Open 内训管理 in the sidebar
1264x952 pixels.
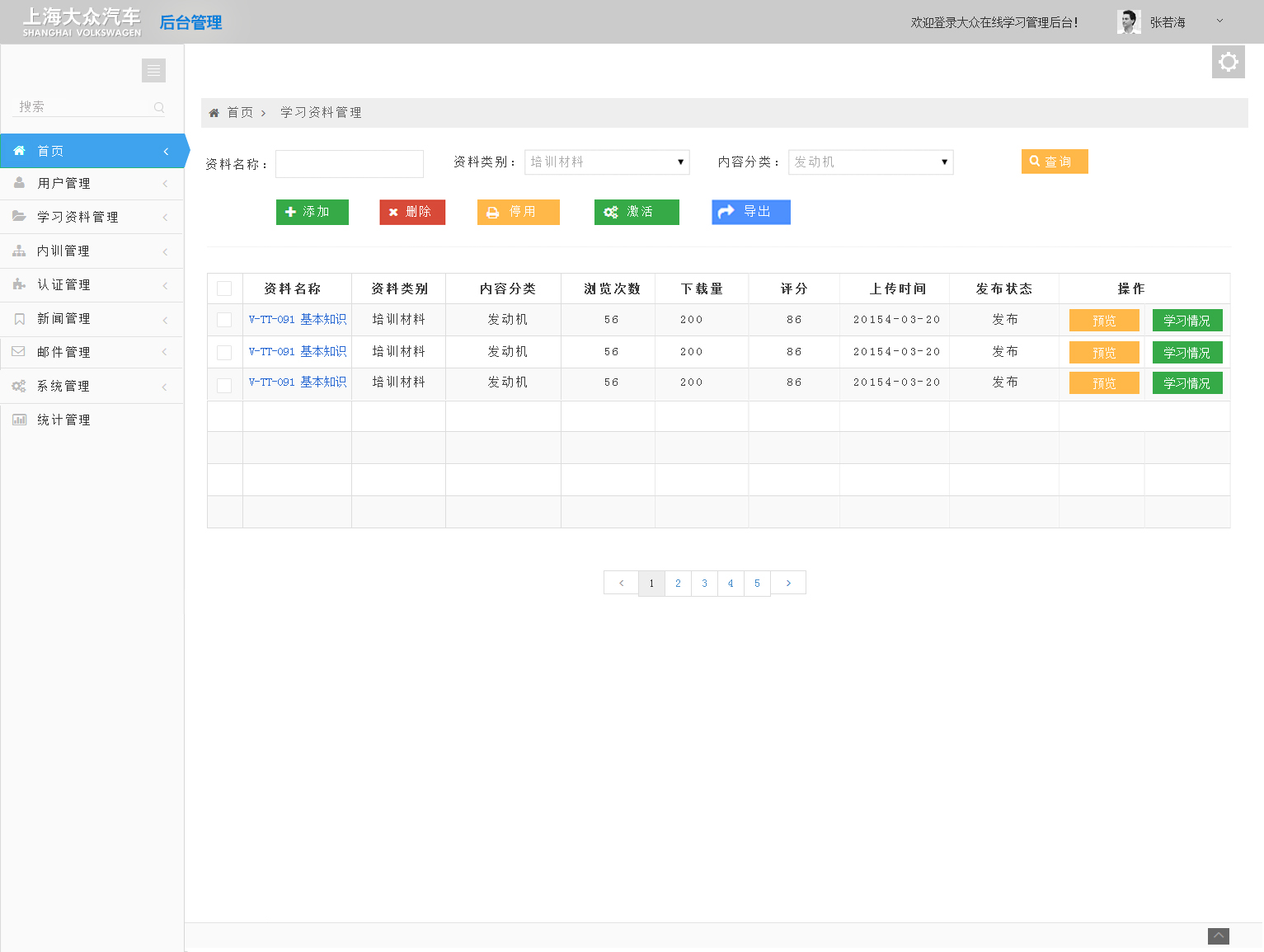click(x=92, y=251)
